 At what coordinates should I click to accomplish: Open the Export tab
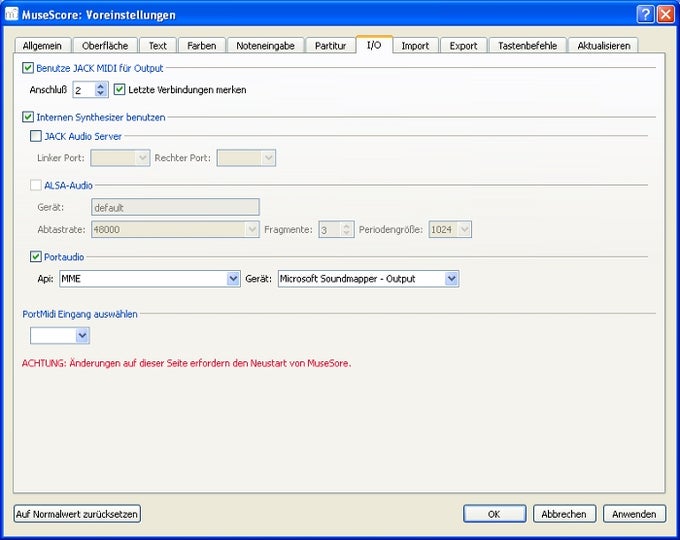[x=463, y=46]
